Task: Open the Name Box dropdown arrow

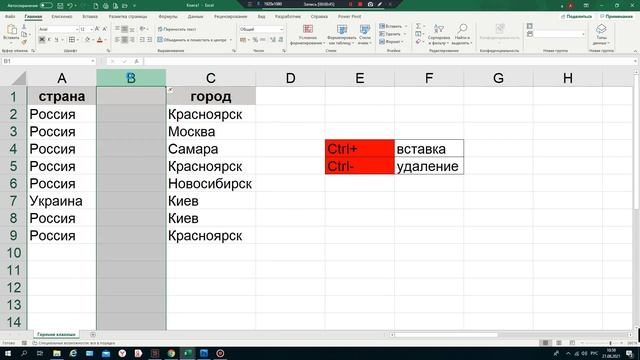Action: [93, 61]
